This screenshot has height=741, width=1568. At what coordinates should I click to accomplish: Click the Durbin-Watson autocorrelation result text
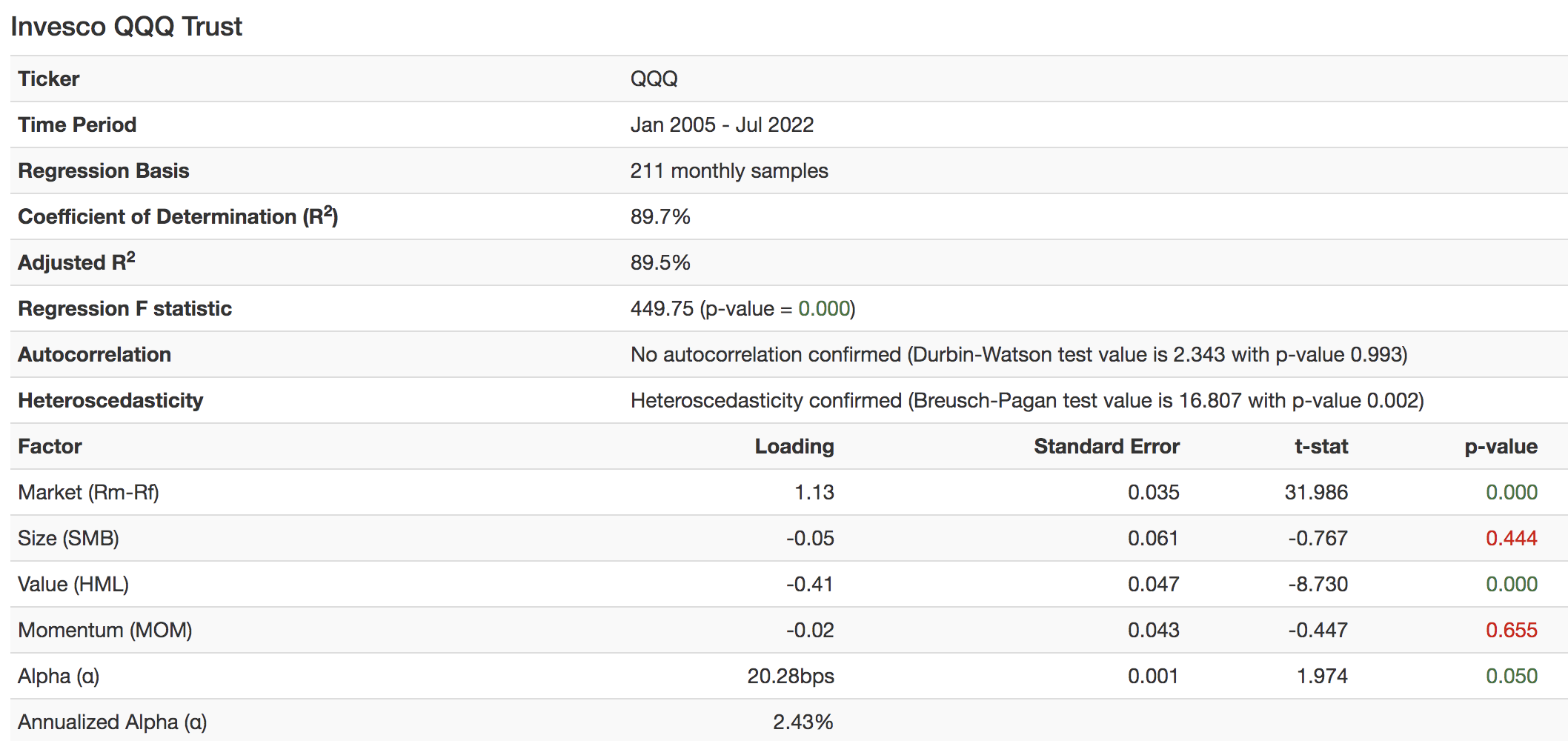pyautogui.click(x=1018, y=354)
